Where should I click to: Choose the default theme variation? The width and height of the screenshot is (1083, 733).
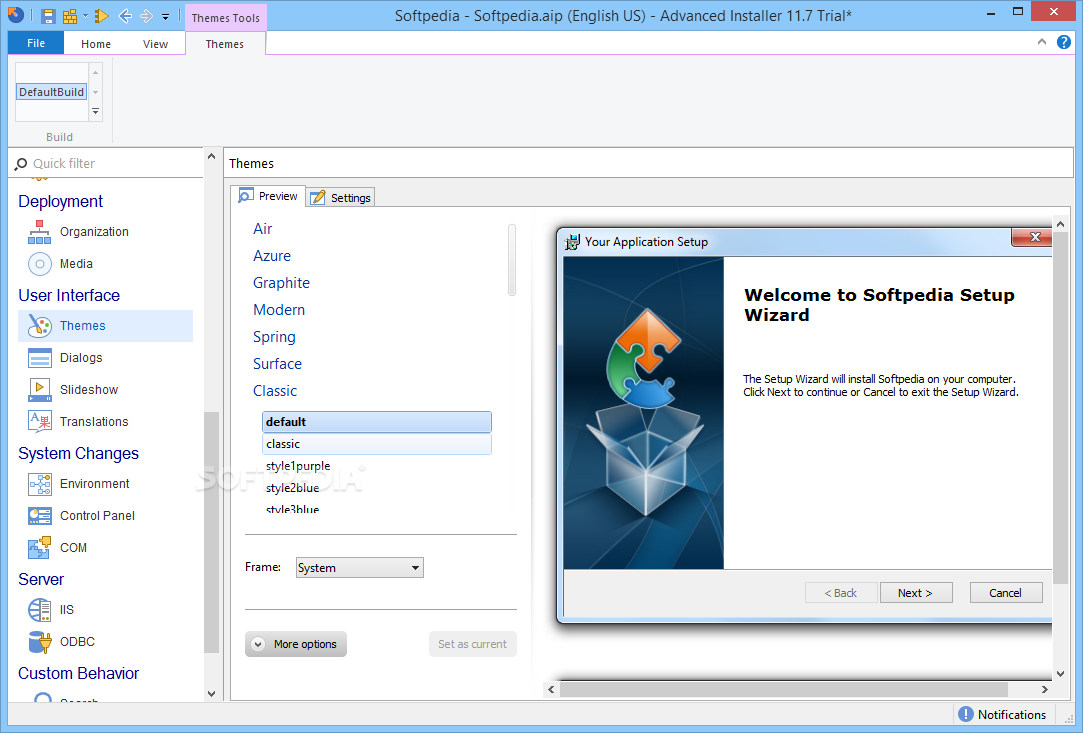coord(376,421)
